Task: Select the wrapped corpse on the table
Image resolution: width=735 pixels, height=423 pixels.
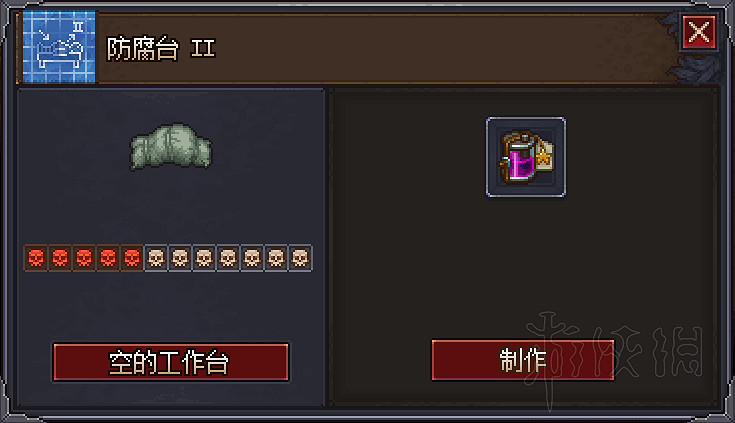Action: click(x=171, y=147)
